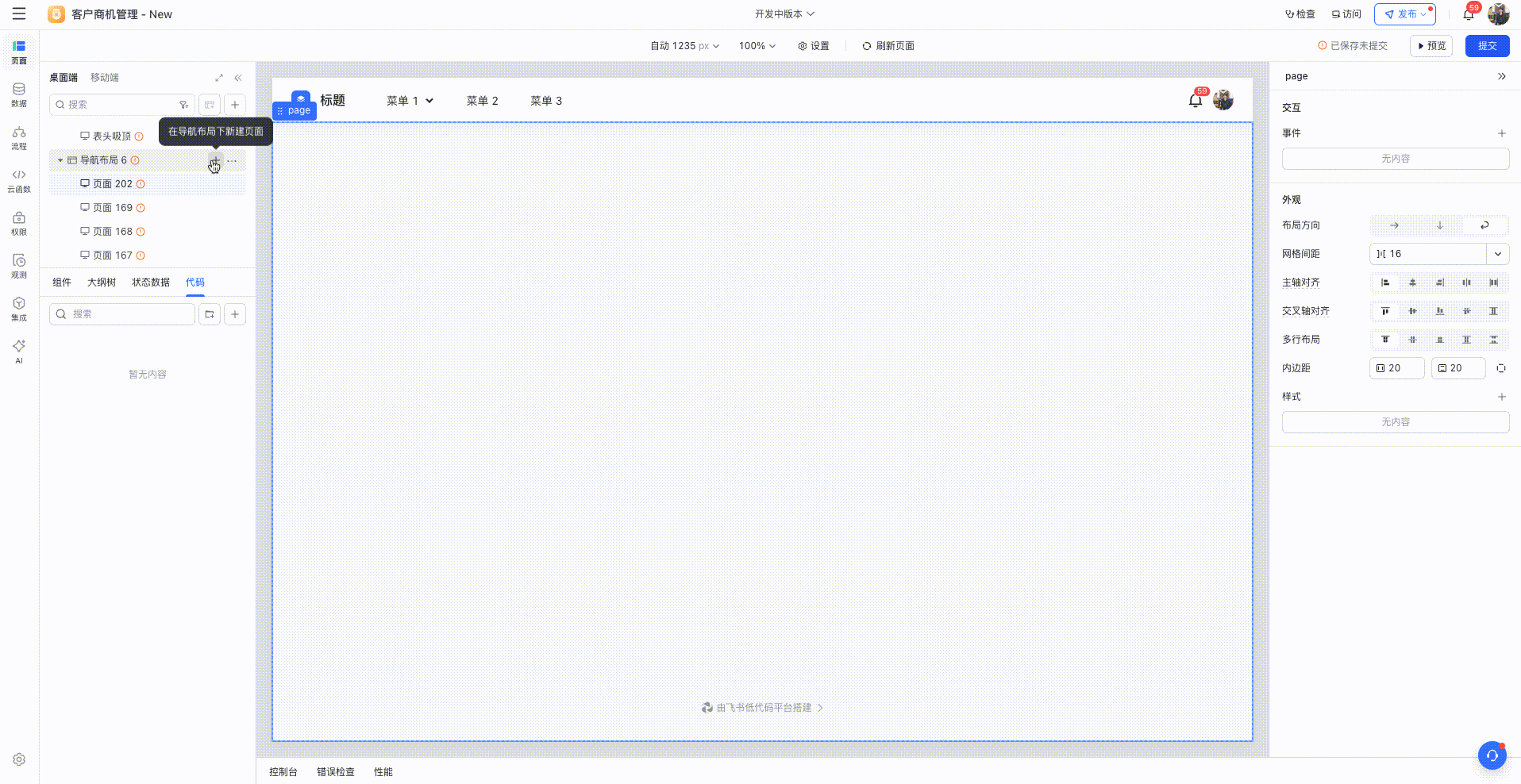Open the 数据 section in left sidebar

pyautogui.click(x=19, y=94)
